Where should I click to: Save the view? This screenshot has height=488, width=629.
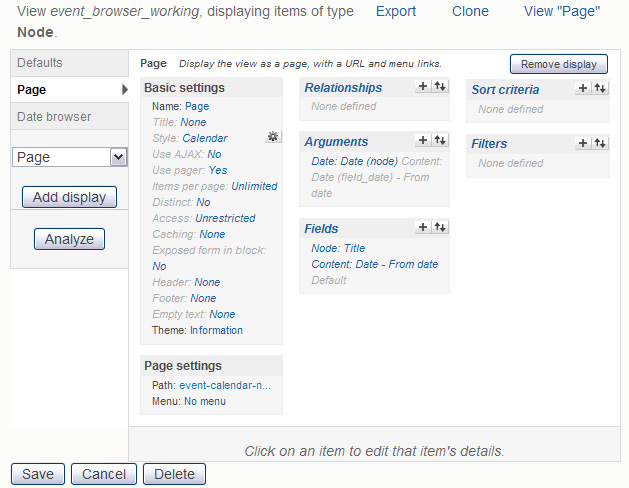pos(37,474)
